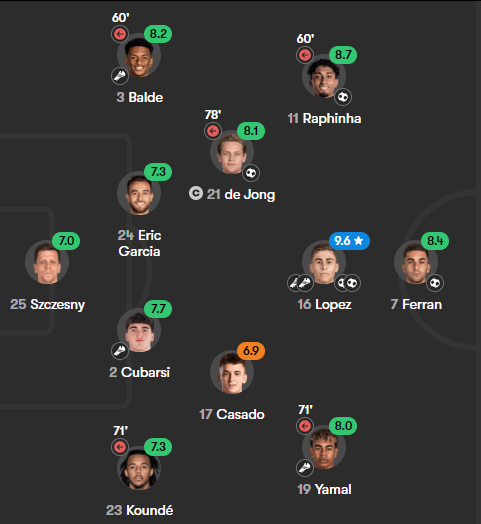Click Yamal's assist boot icon
This screenshot has width=481, height=524.
tap(305, 468)
